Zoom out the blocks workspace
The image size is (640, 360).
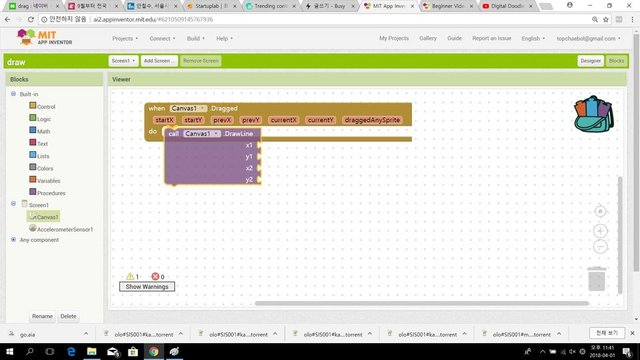[600, 247]
